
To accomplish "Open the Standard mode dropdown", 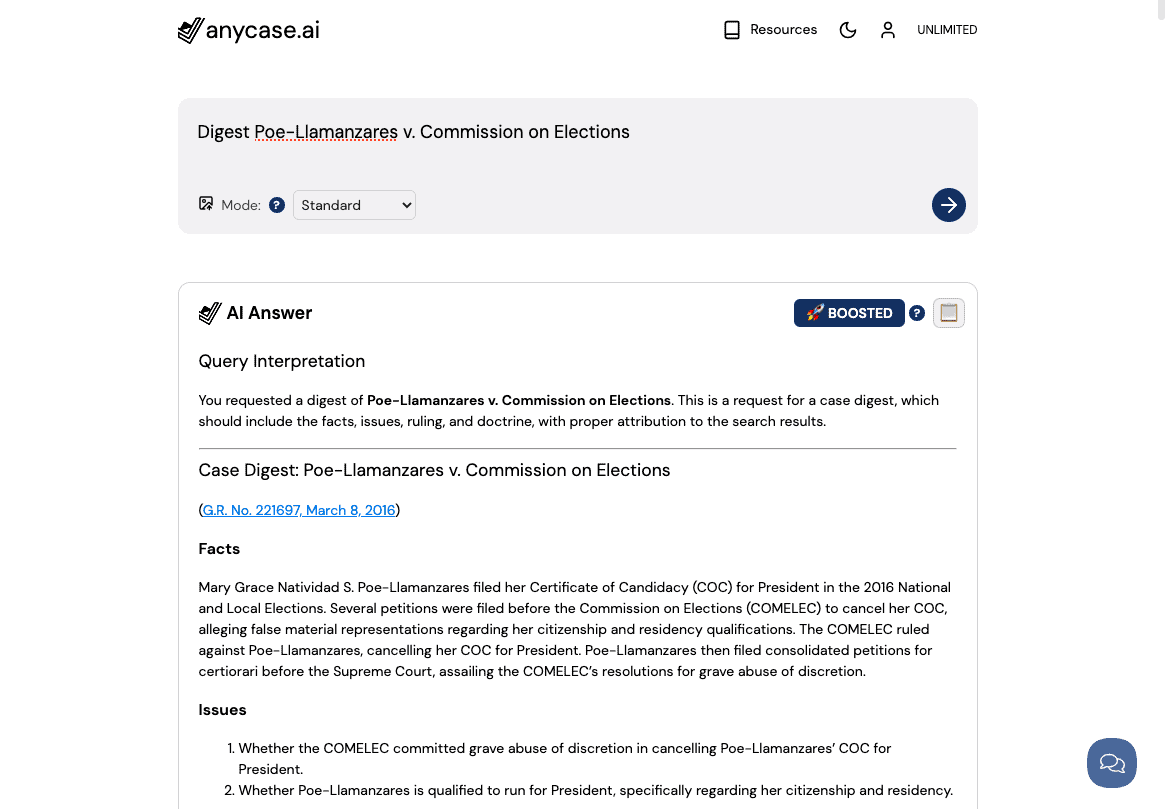I will point(354,205).
